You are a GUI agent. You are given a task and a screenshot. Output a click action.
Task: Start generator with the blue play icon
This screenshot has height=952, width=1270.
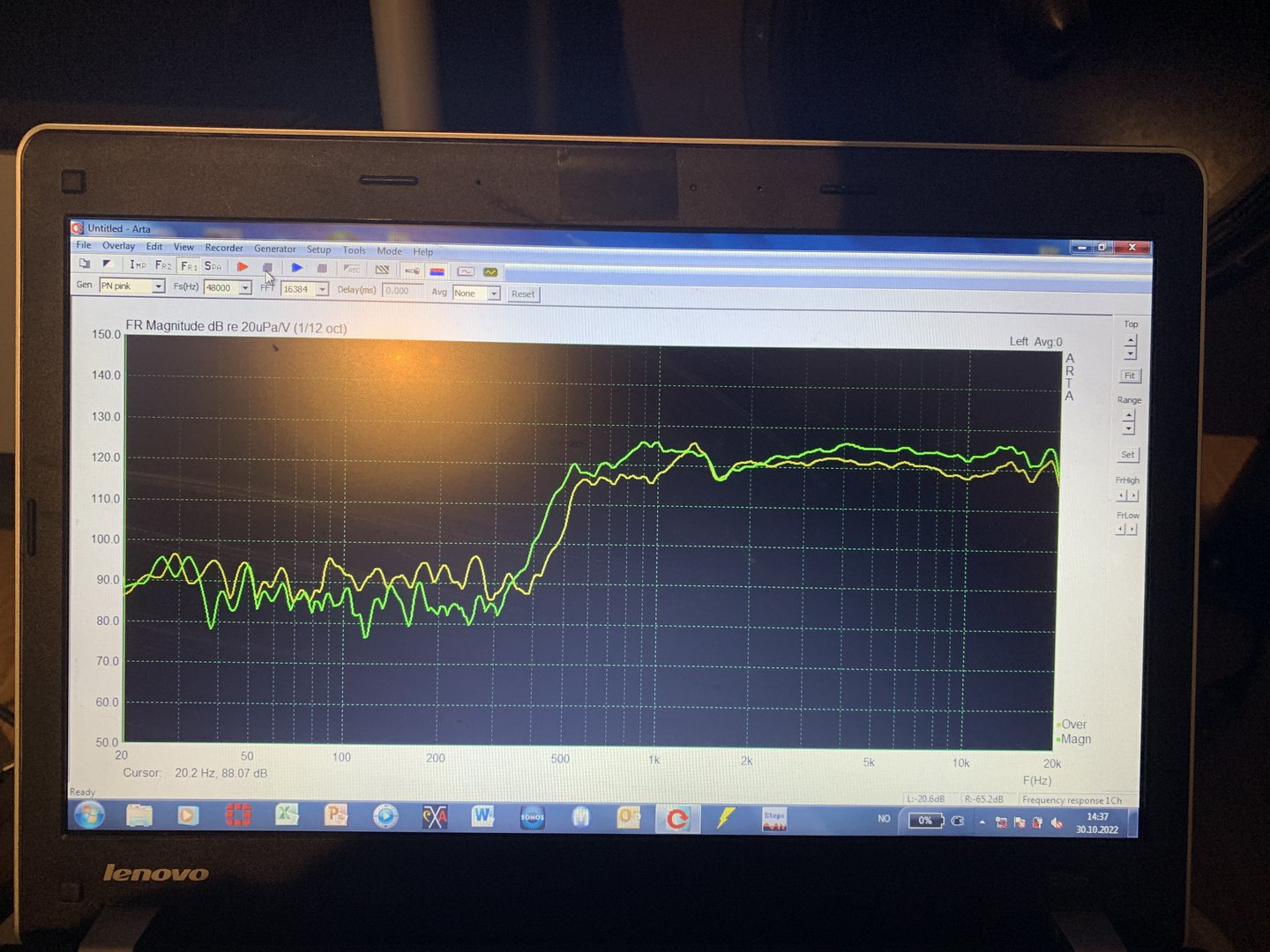[297, 268]
